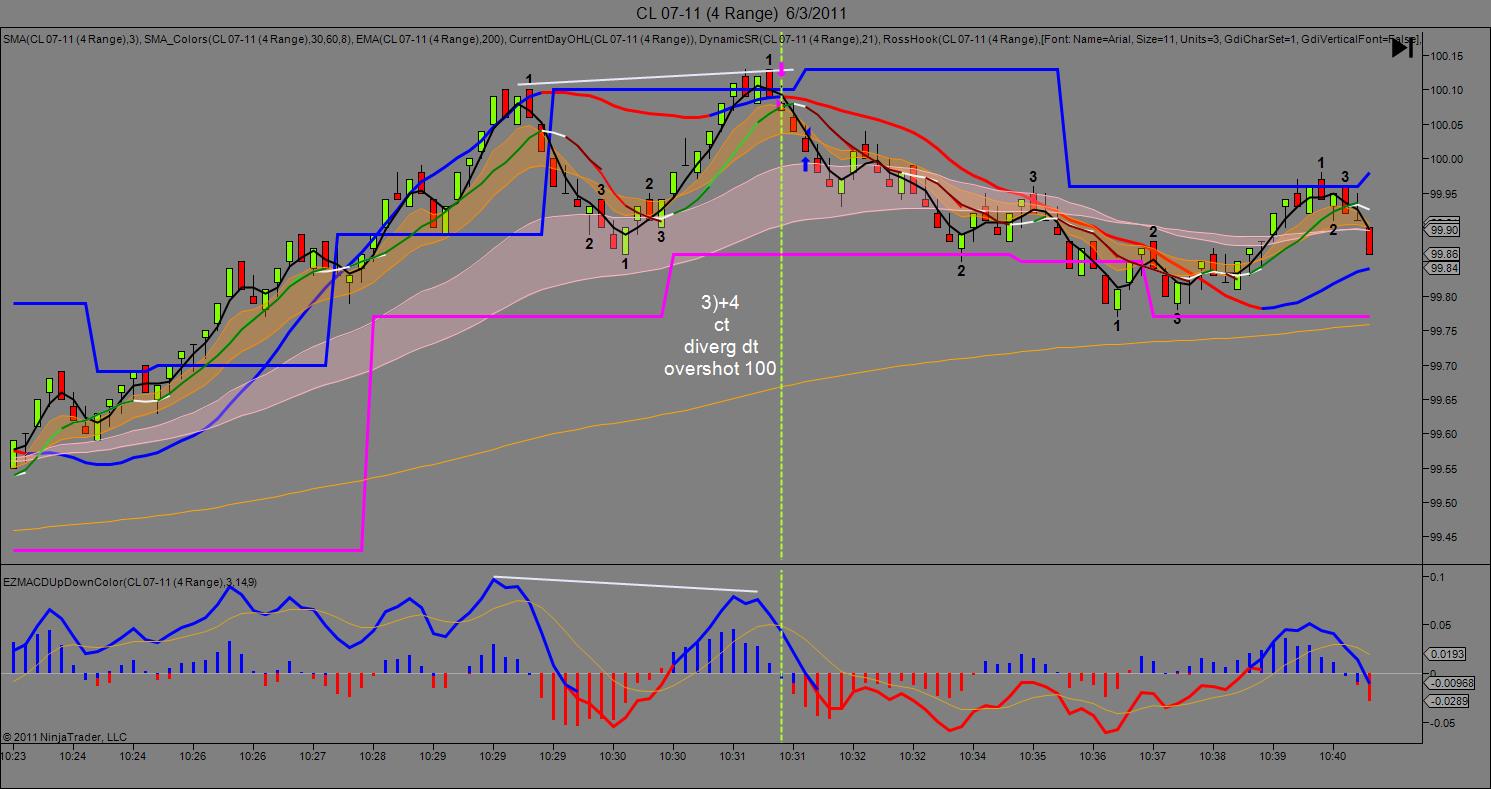Click the 10:37 time axis label
This screenshot has width=1491, height=789.
pyautogui.click(x=1154, y=757)
